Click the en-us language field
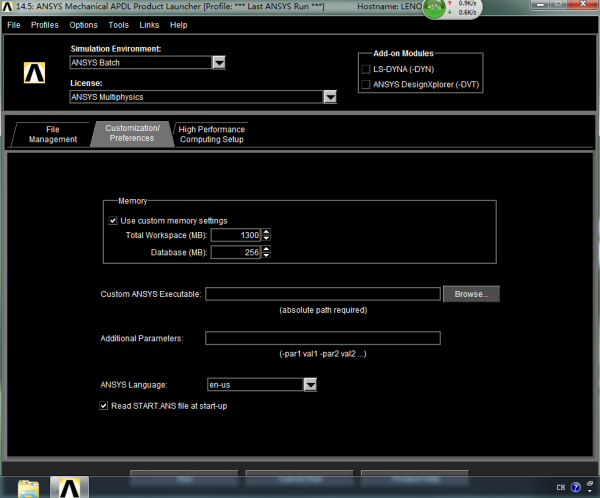This screenshot has height=498, width=600. 256,384
